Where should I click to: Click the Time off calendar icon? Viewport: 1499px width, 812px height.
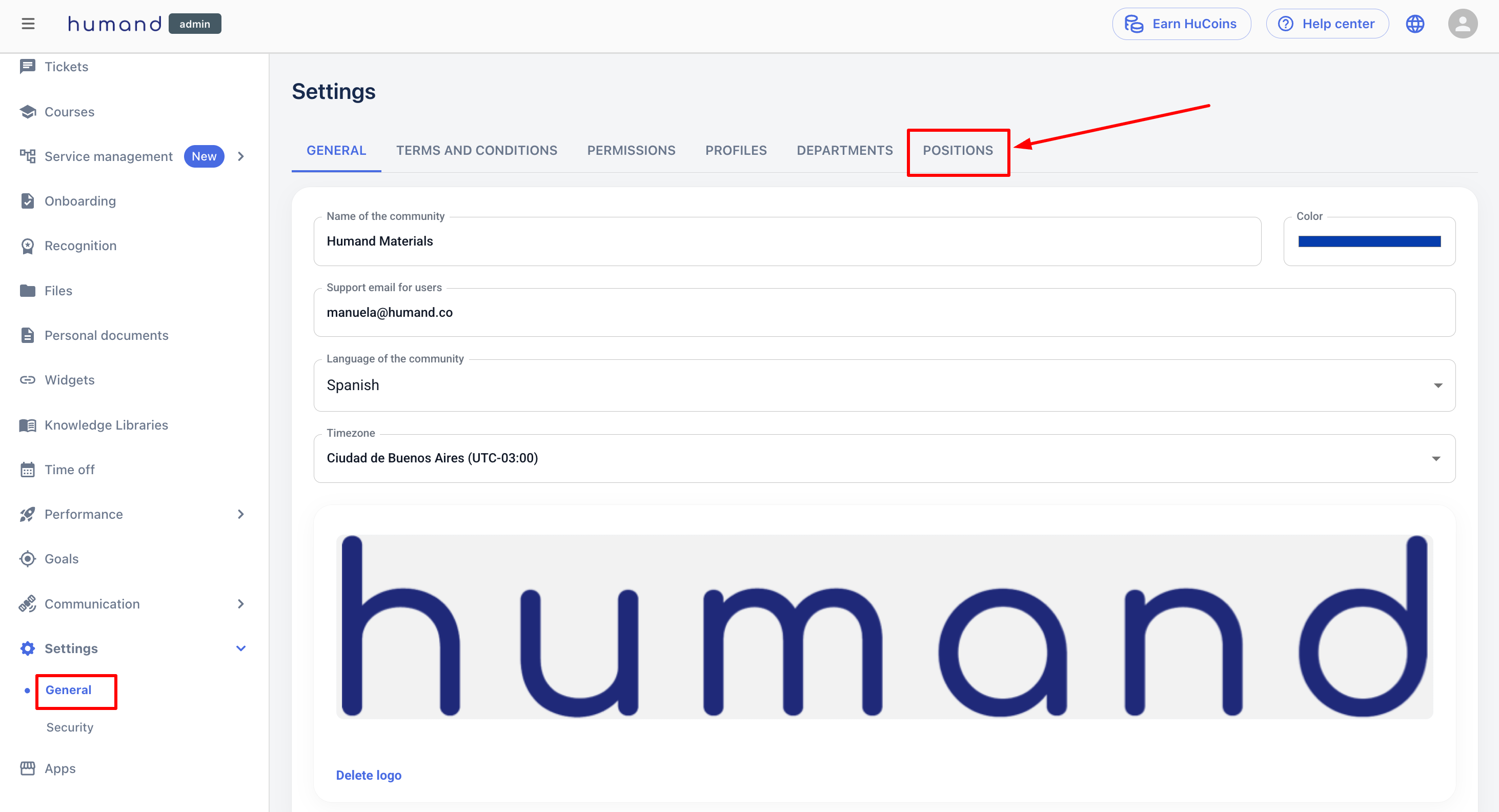click(x=27, y=470)
